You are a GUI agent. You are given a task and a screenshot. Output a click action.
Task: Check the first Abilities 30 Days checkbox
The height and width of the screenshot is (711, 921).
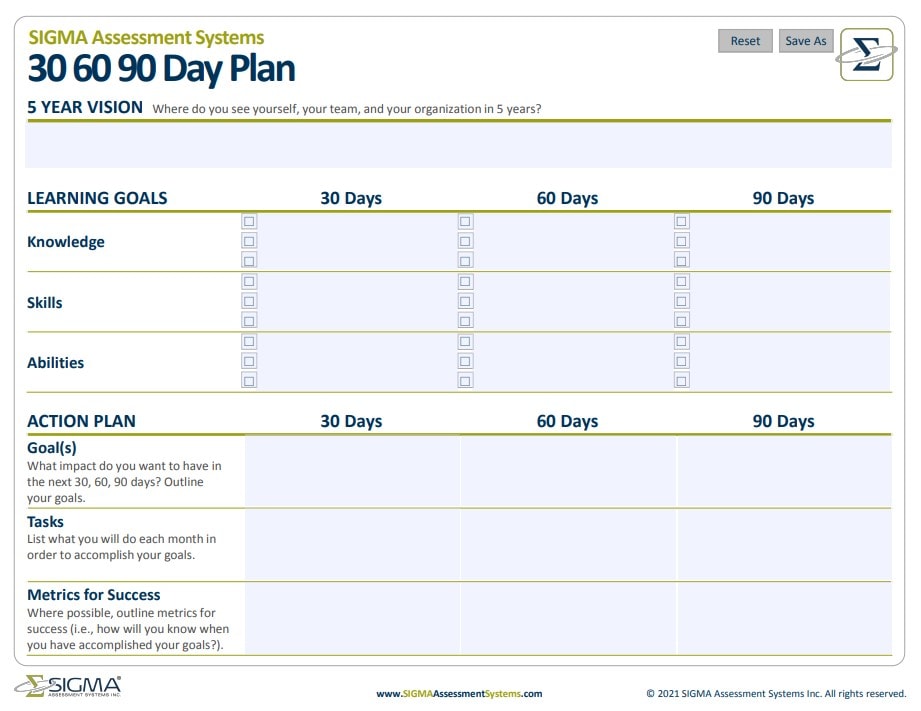(249, 342)
